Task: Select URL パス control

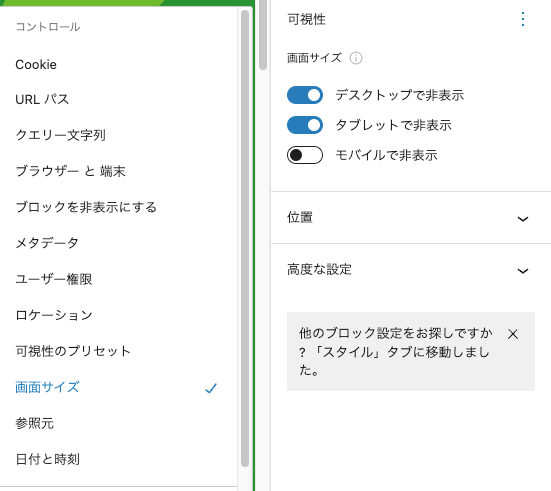Action: click(x=119, y=99)
